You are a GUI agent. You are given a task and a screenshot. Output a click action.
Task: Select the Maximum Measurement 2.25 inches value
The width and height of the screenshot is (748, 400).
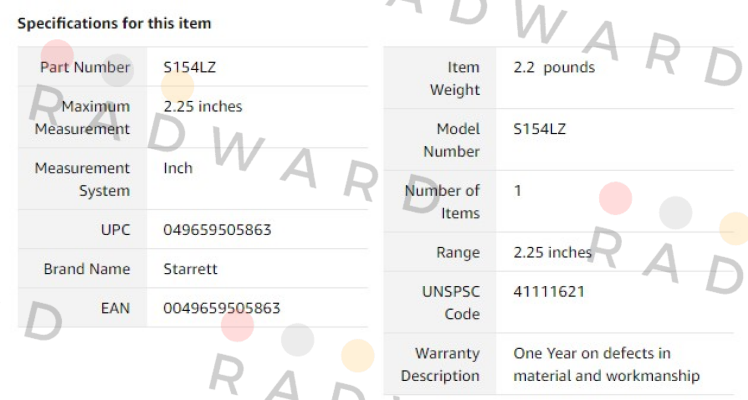tap(203, 106)
